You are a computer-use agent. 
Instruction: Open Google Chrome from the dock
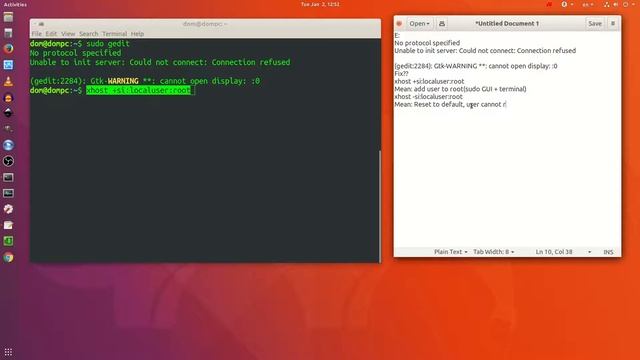click(x=8, y=258)
